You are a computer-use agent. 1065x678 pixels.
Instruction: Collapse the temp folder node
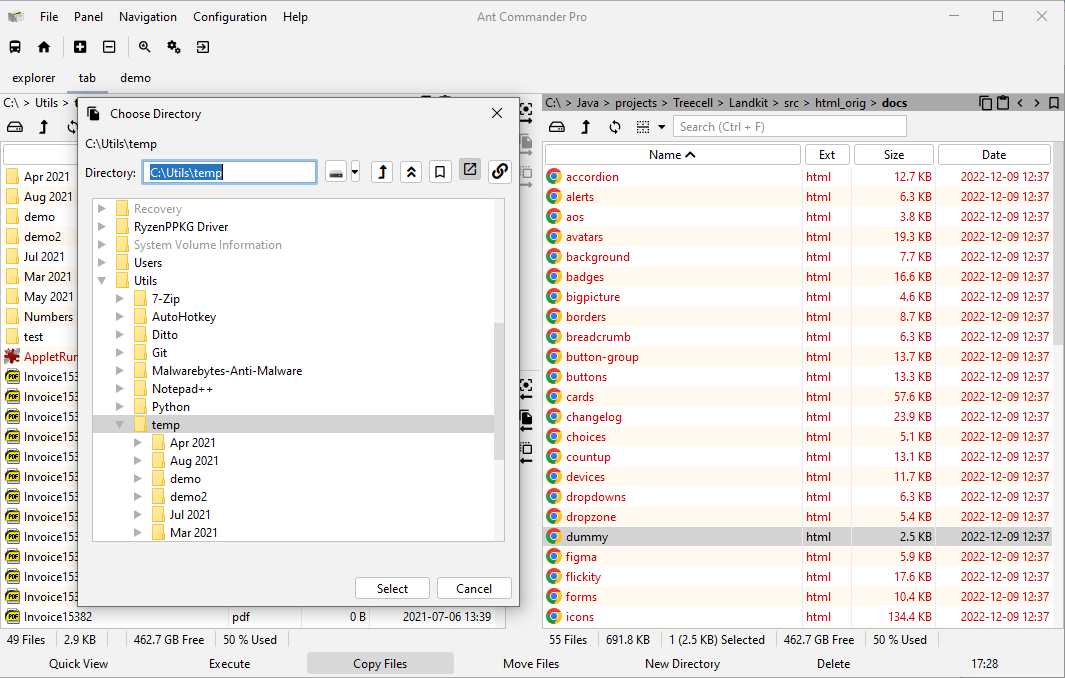120,425
